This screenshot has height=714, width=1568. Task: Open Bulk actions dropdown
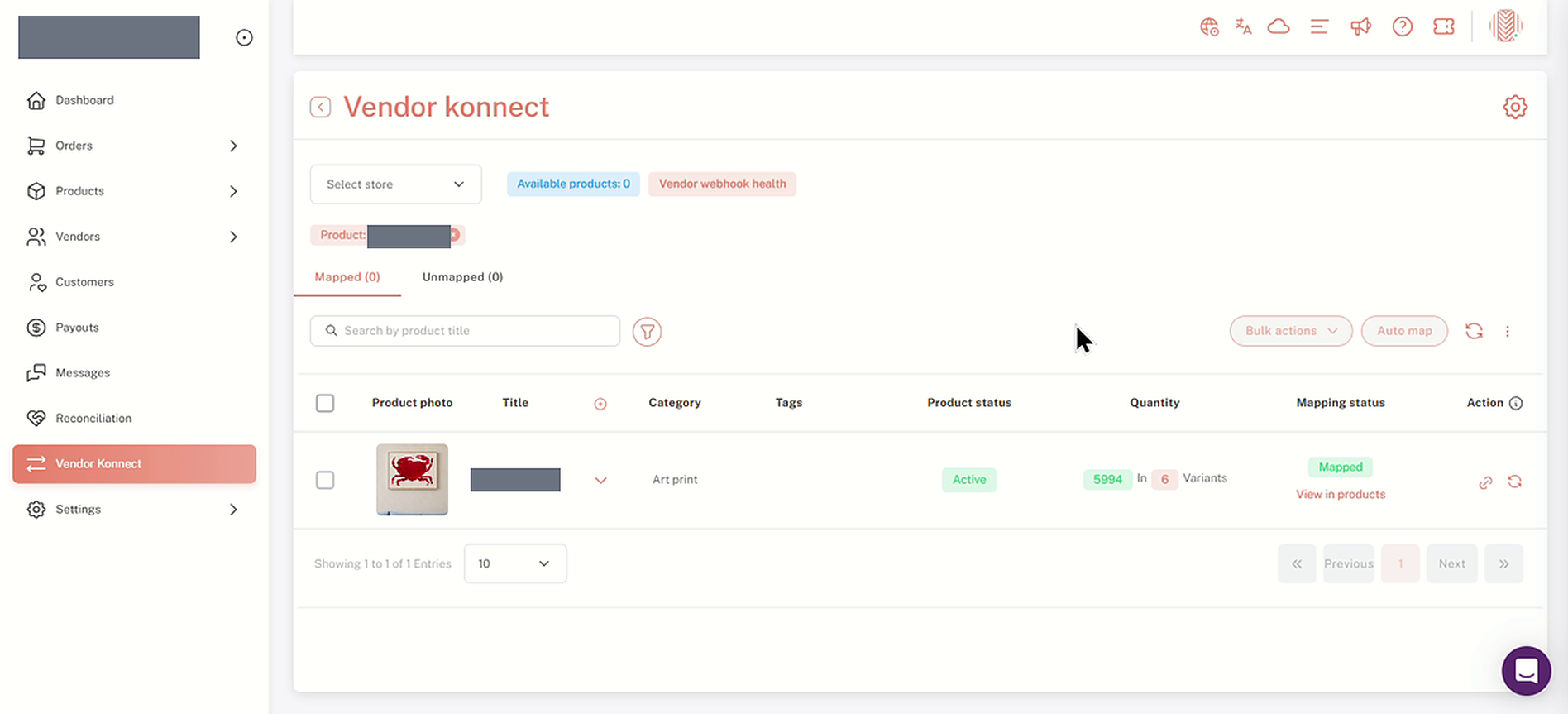coord(1291,331)
